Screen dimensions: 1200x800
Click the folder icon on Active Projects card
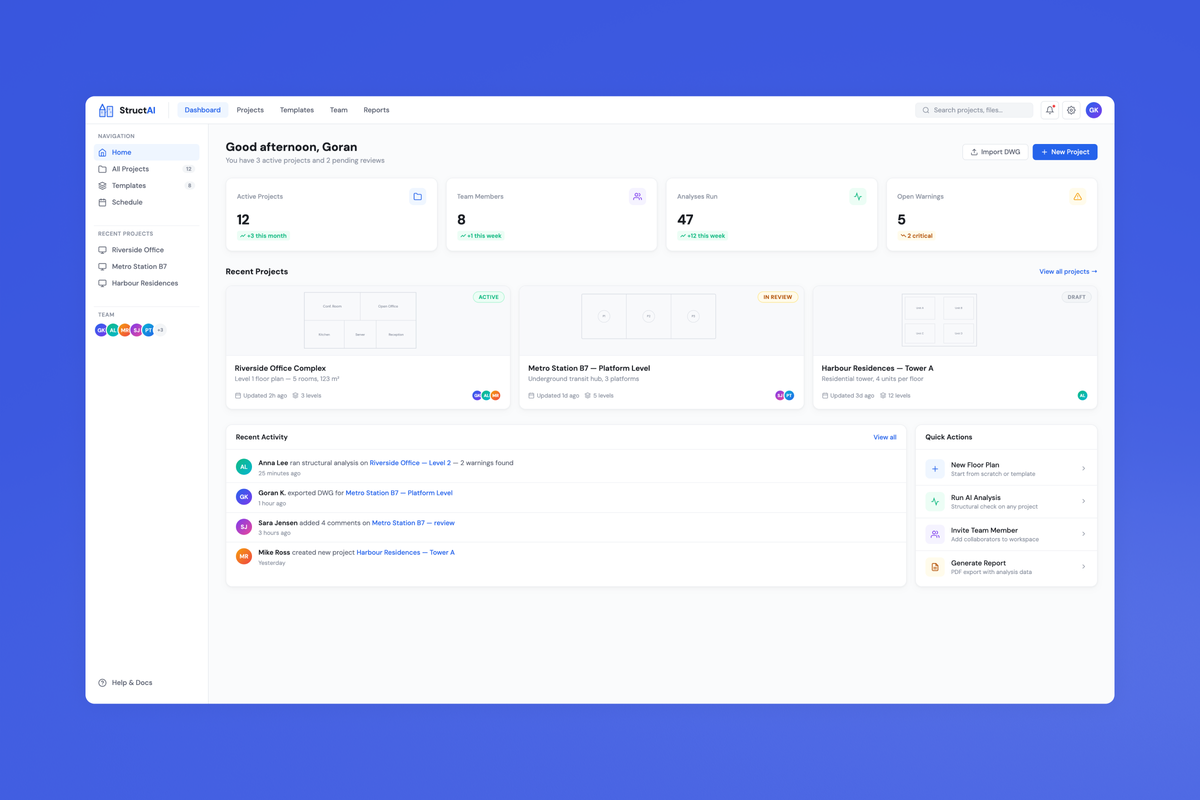[418, 196]
